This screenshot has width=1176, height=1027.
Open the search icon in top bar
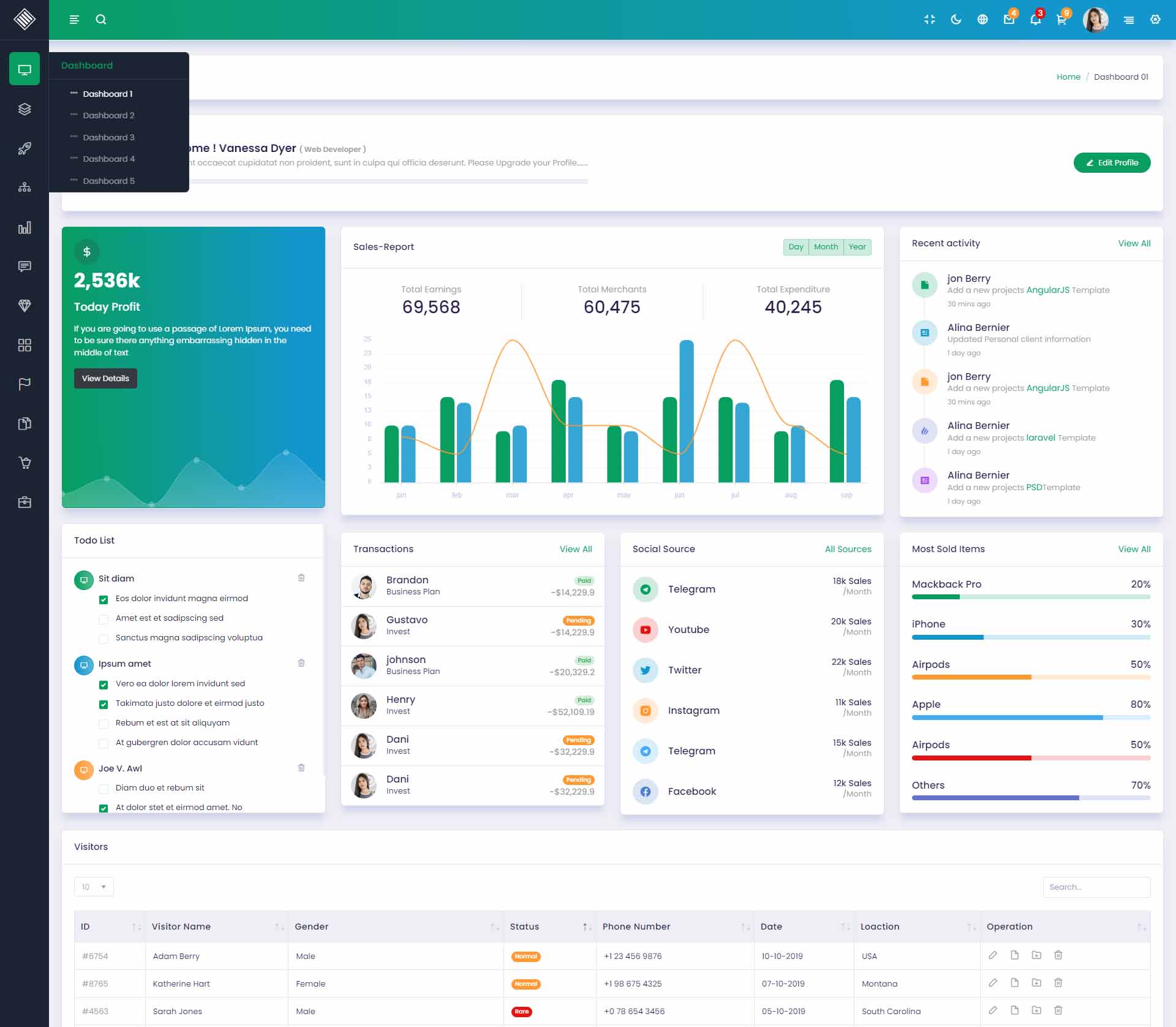pos(101,20)
